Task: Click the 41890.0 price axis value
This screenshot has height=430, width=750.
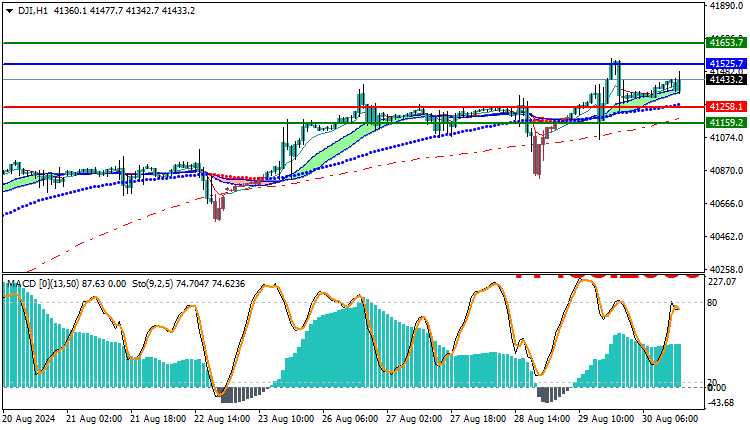Action: click(727, 5)
